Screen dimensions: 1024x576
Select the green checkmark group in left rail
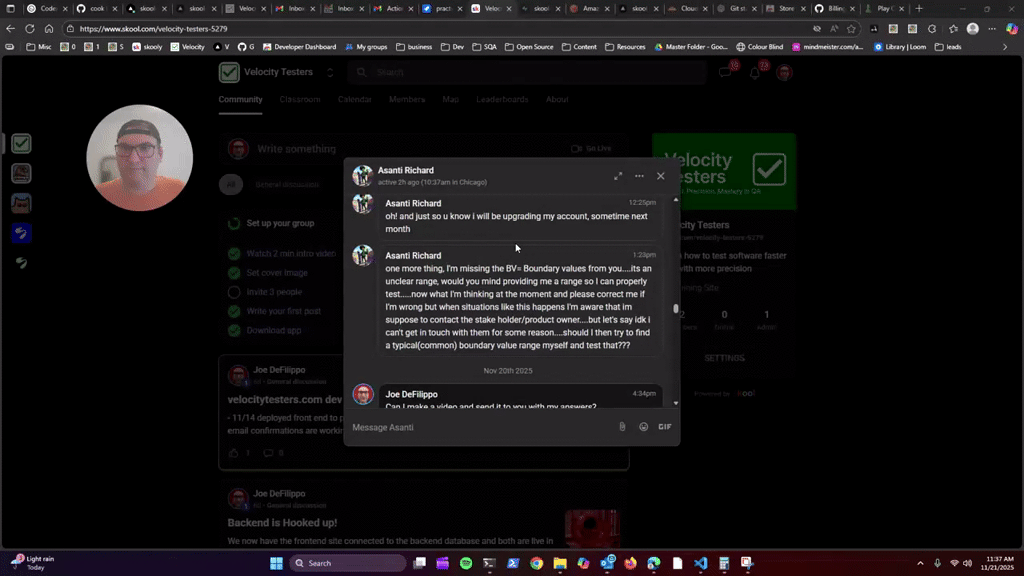(21, 144)
